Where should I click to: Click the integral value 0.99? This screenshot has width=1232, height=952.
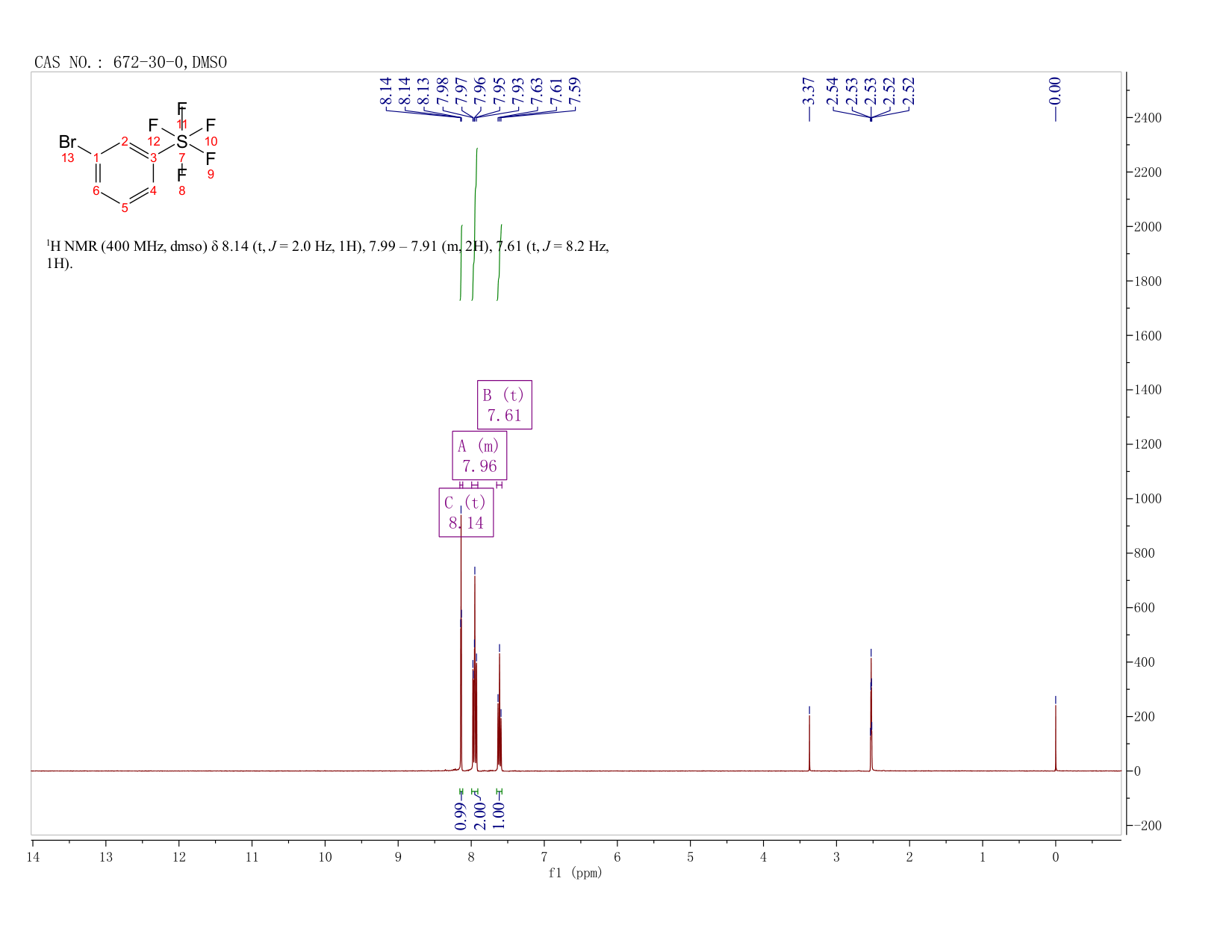(461, 815)
